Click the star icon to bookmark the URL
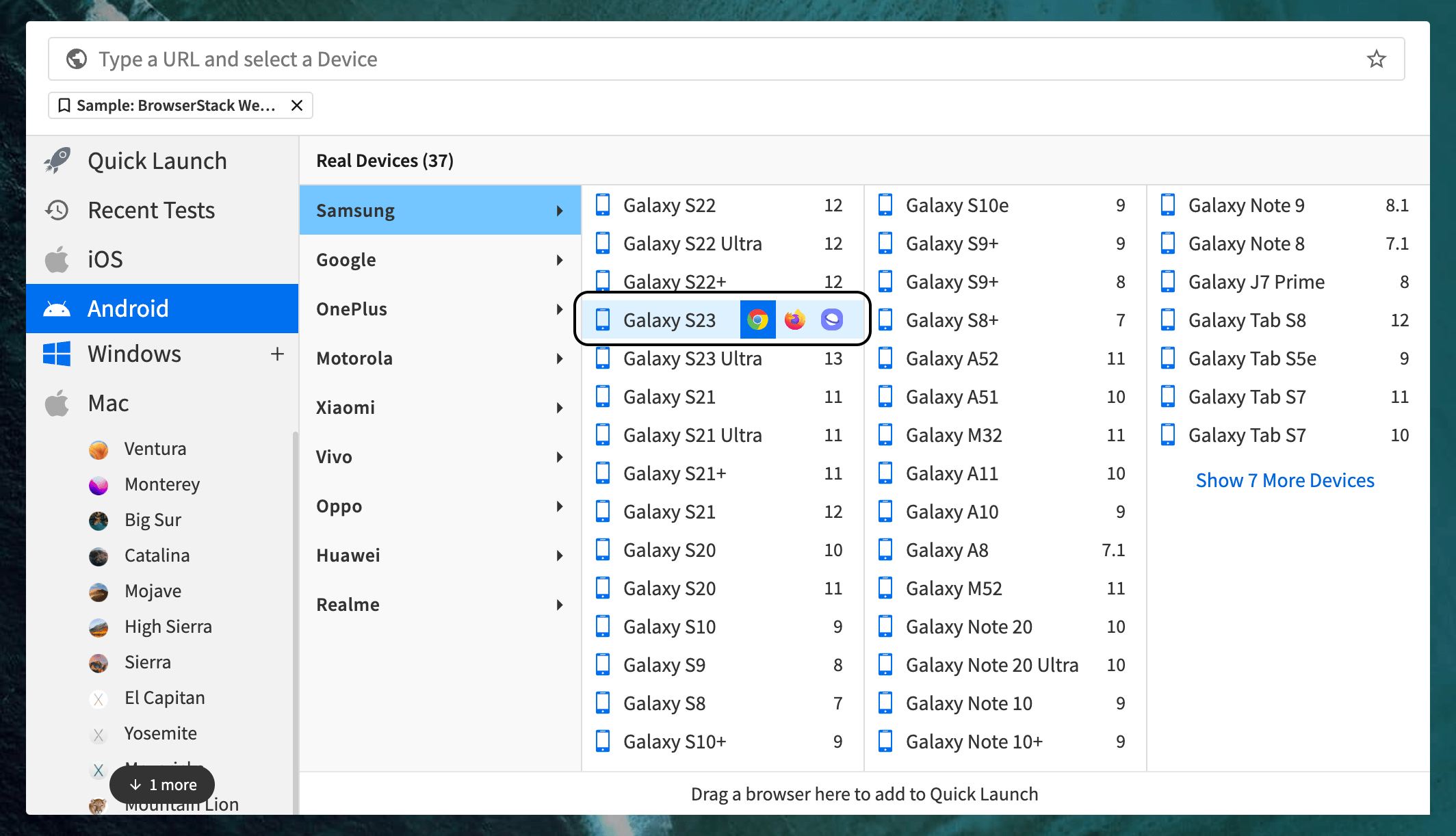 [x=1376, y=59]
